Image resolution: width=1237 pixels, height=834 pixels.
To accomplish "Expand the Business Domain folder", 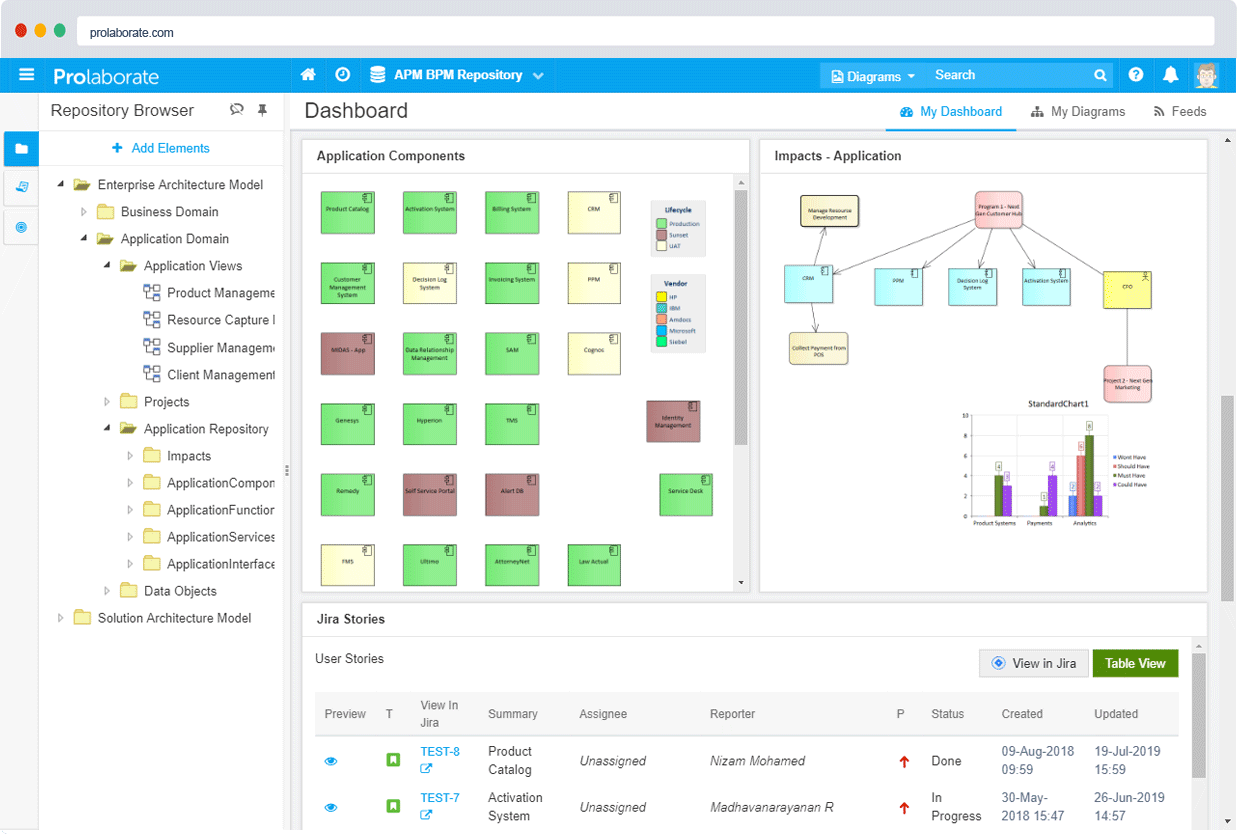I will (x=84, y=212).
